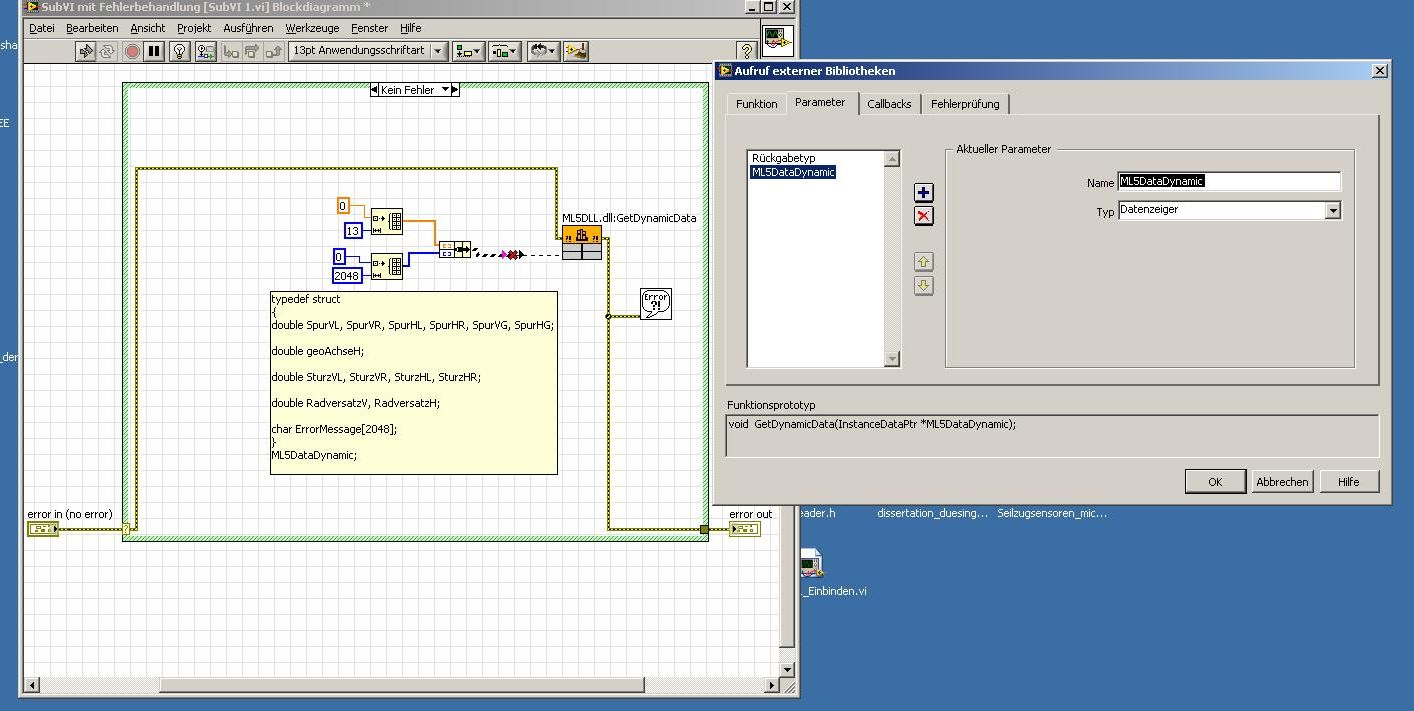Select the Error handler VI icon
Image resolution: width=1414 pixels, height=711 pixels.
pos(656,304)
